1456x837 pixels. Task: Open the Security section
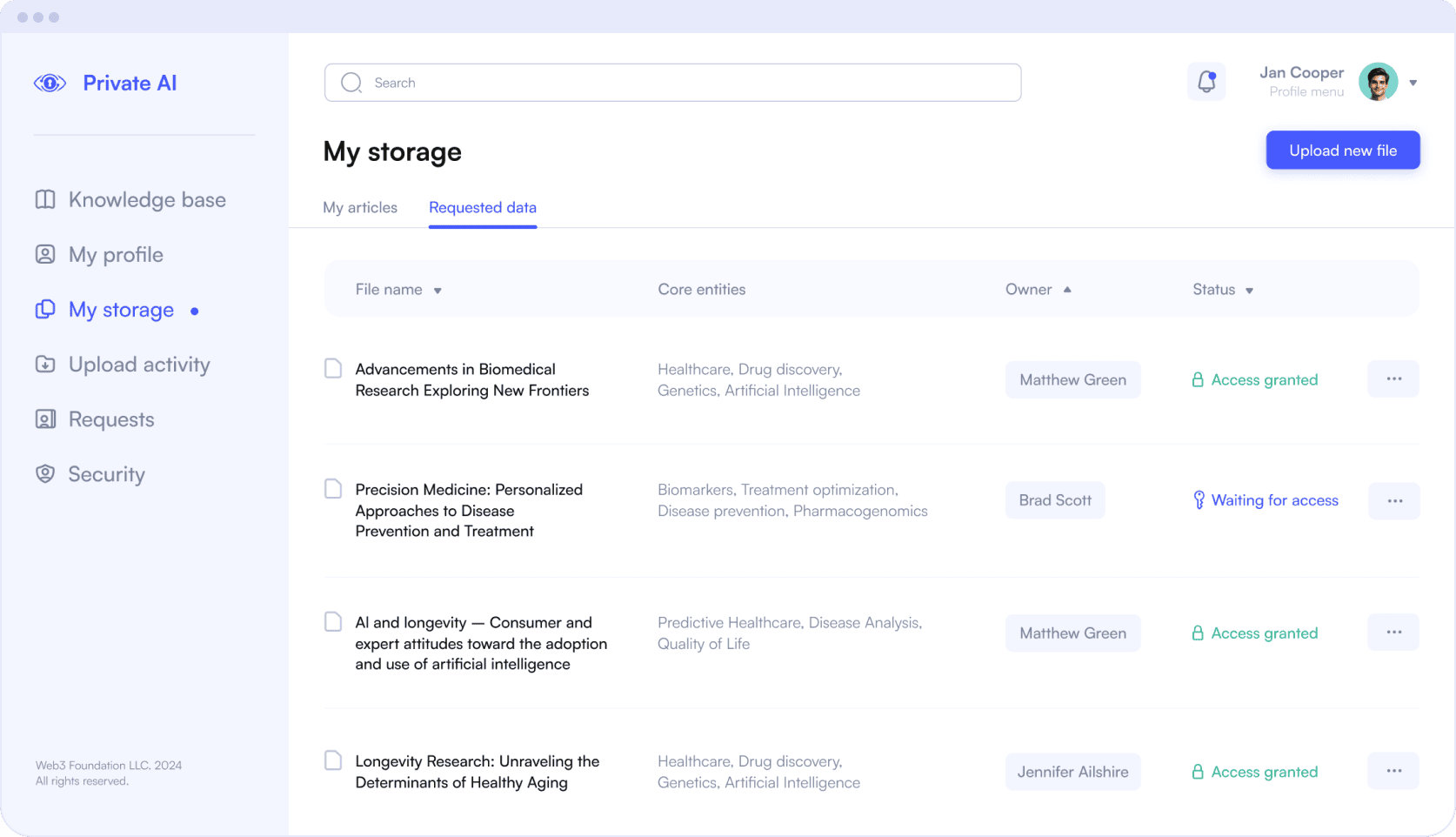click(x=106, y=474)
